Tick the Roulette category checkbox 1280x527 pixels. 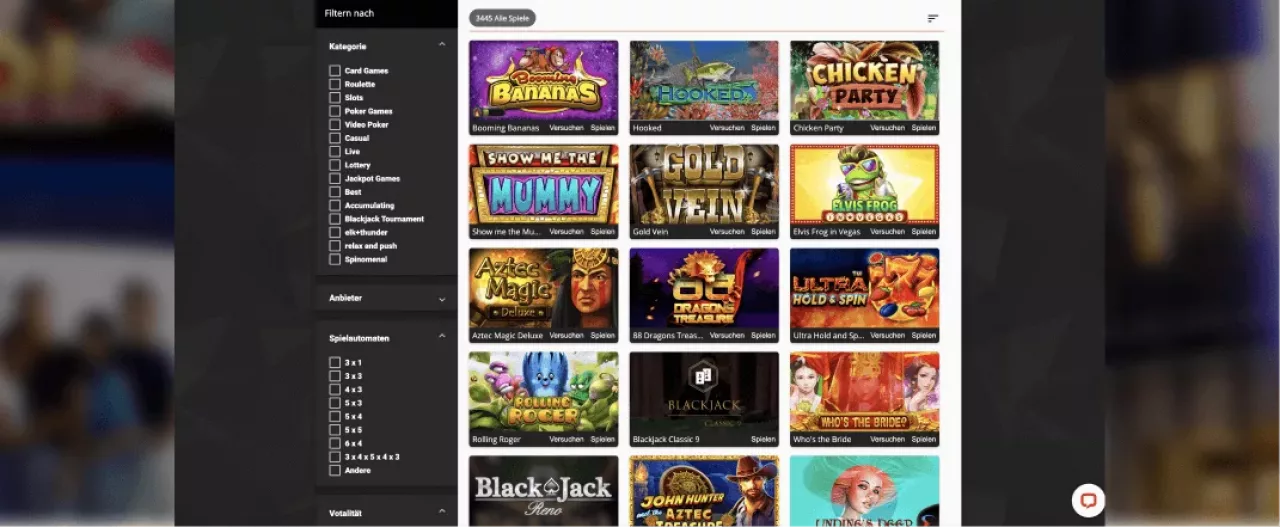[335, 84]
